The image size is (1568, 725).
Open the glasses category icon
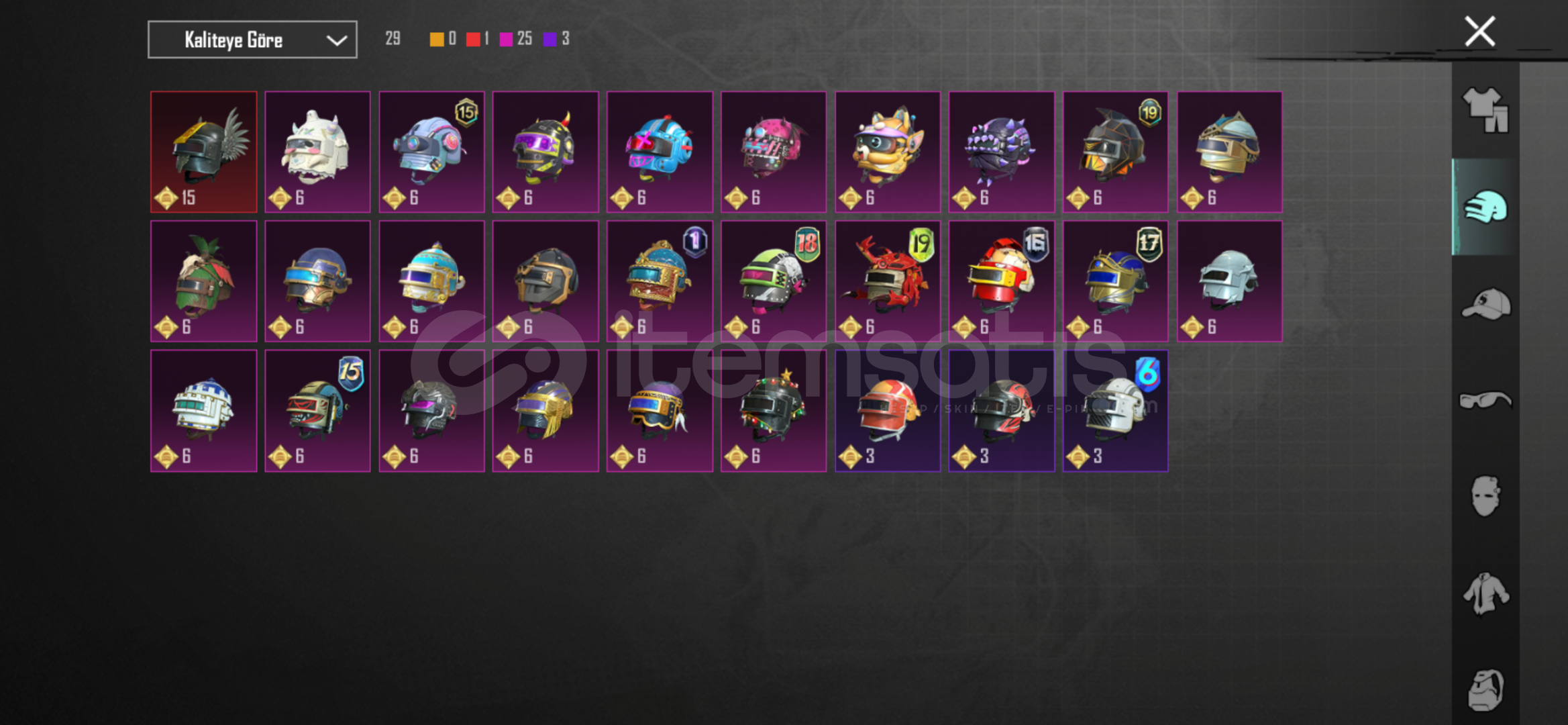1485,400
